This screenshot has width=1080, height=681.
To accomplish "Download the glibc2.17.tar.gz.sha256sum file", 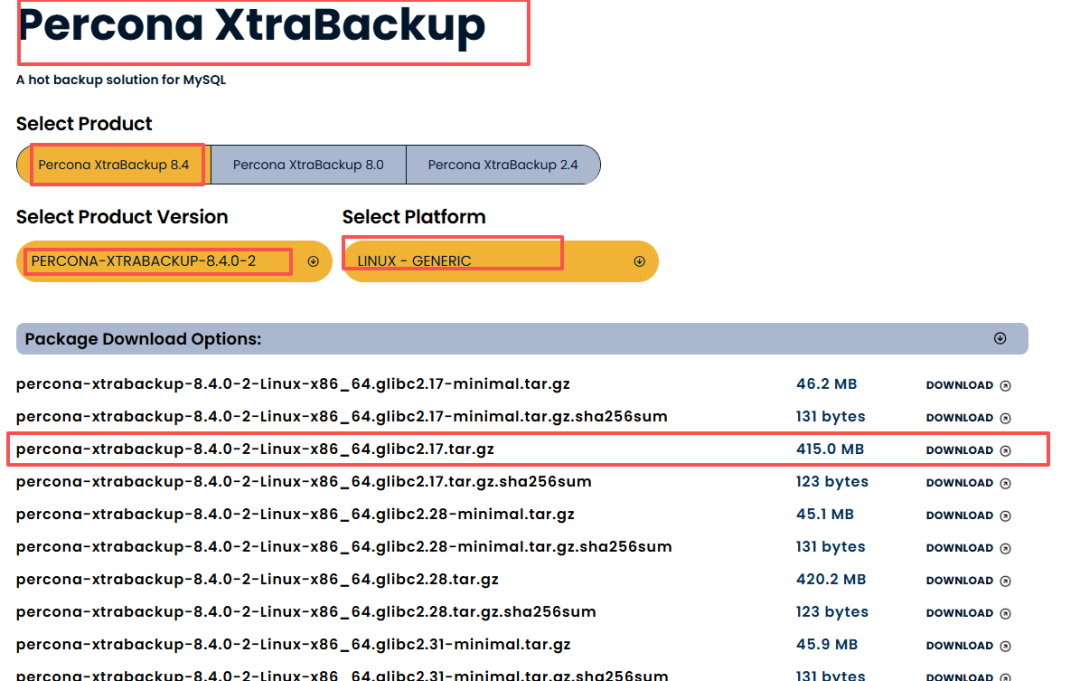I will [x=968, y=483].
